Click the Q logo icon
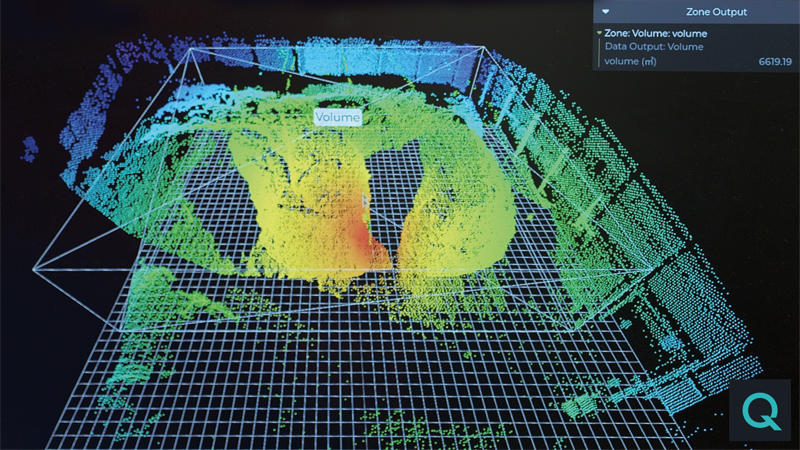Image resolution: width=800 pixels, height=450 pixels. 758,410
